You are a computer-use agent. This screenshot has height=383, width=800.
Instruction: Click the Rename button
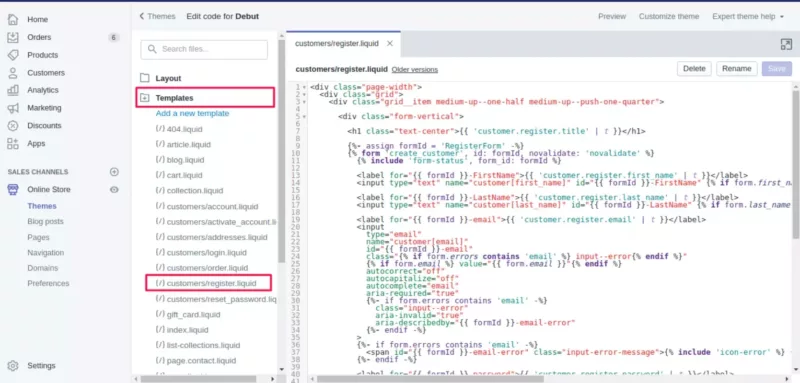[737, 69]
